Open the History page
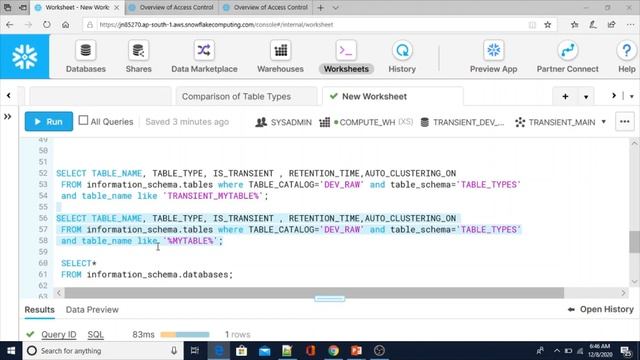The width and height of the screenshot is (640, 360). [402, 57]
